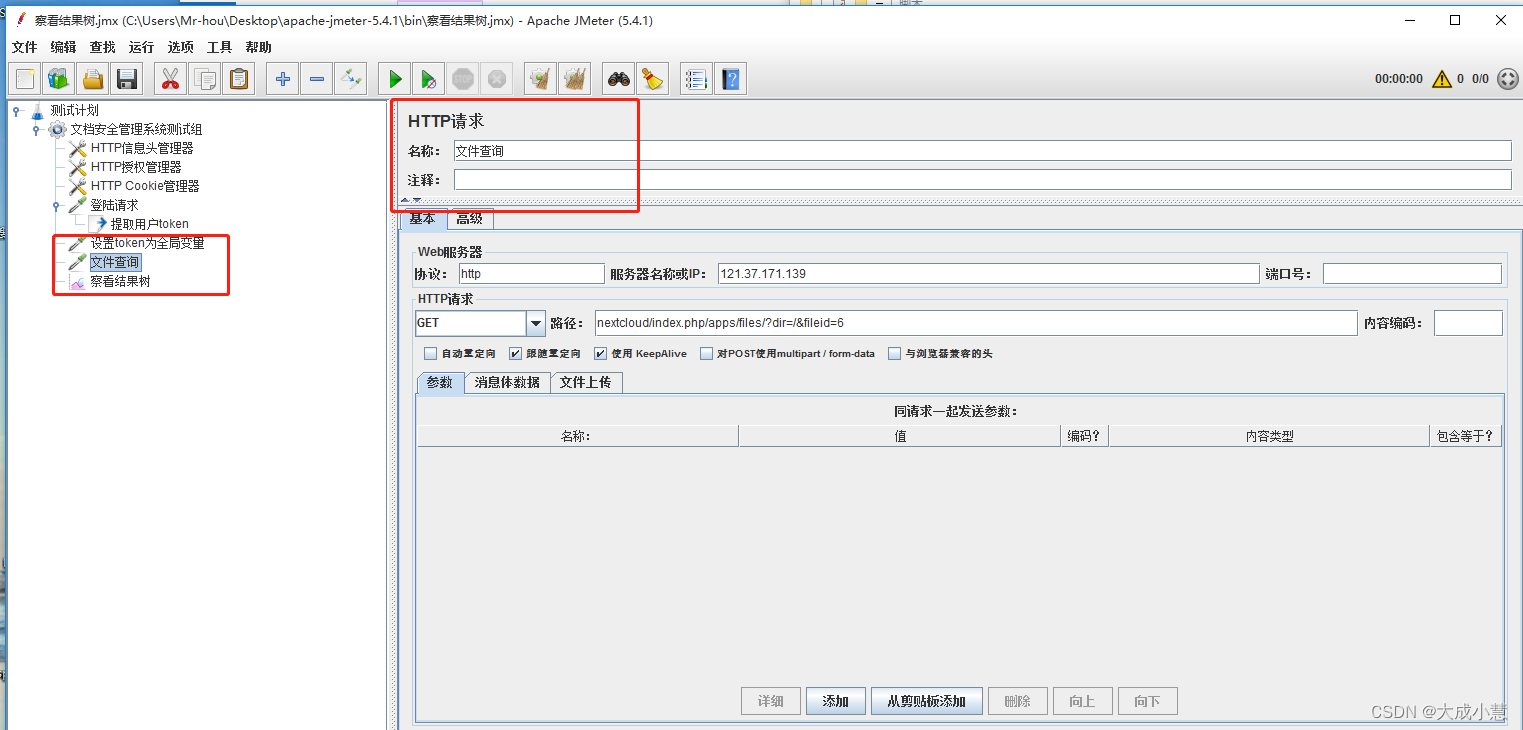Open the templates dialog
This screenshot has width=1523, height=730.
click(x=58, y=78)
